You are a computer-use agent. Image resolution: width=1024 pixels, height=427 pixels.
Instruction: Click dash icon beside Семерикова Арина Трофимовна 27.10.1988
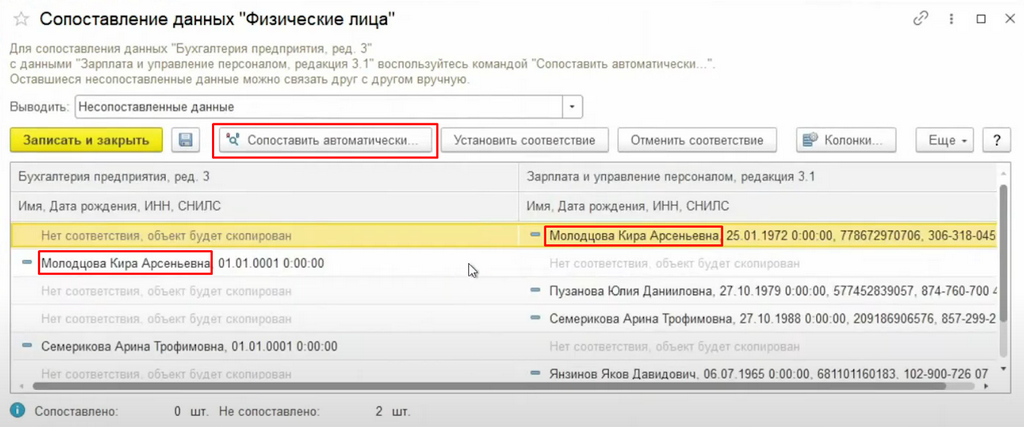coord(536,317)
